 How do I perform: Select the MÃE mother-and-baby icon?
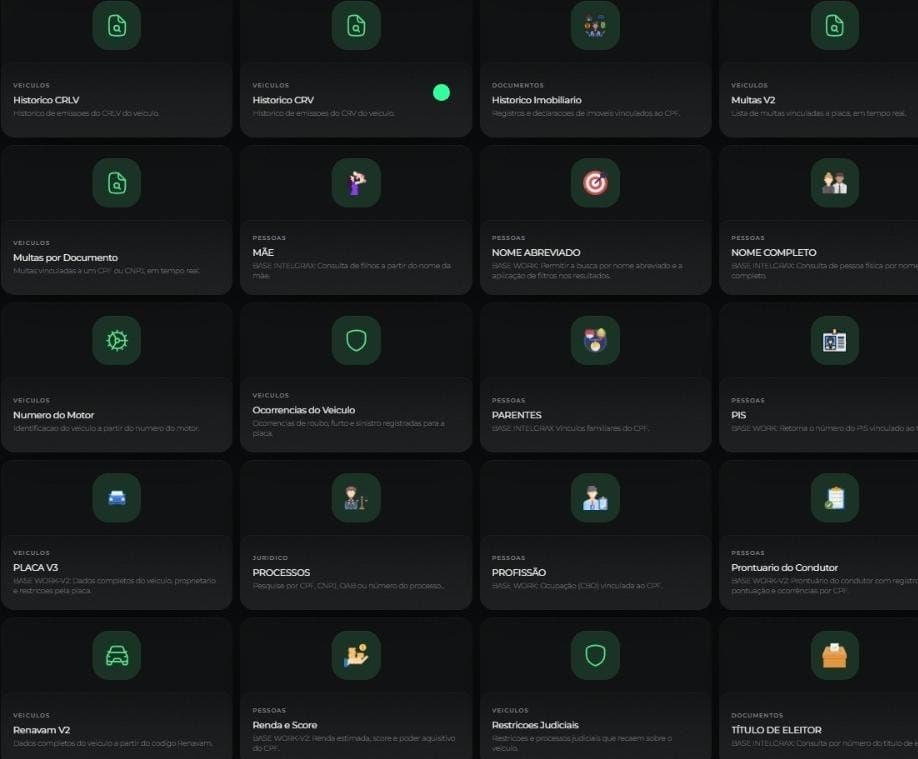[x=356, y=183]
